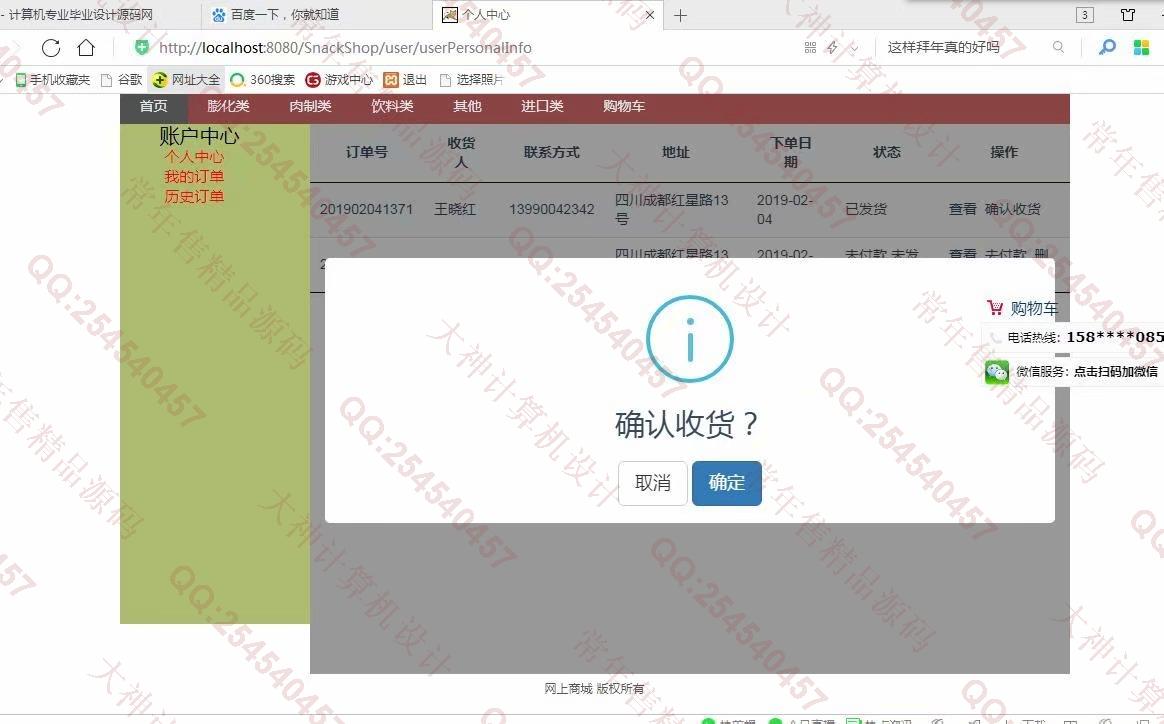1164x724 pixels.
Task: Open a new browser tab with plus
Action: click(x=680, y=15)
